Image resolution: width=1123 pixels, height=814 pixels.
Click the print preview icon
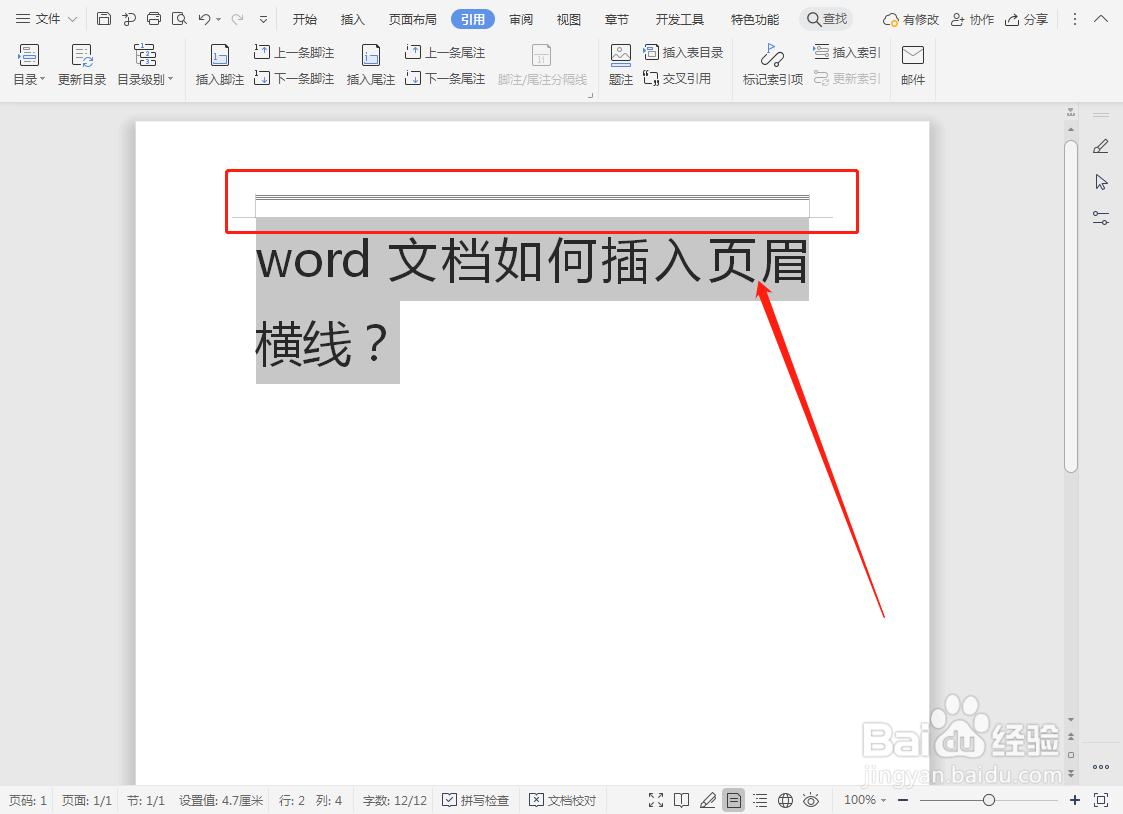[x=179, y=19]
